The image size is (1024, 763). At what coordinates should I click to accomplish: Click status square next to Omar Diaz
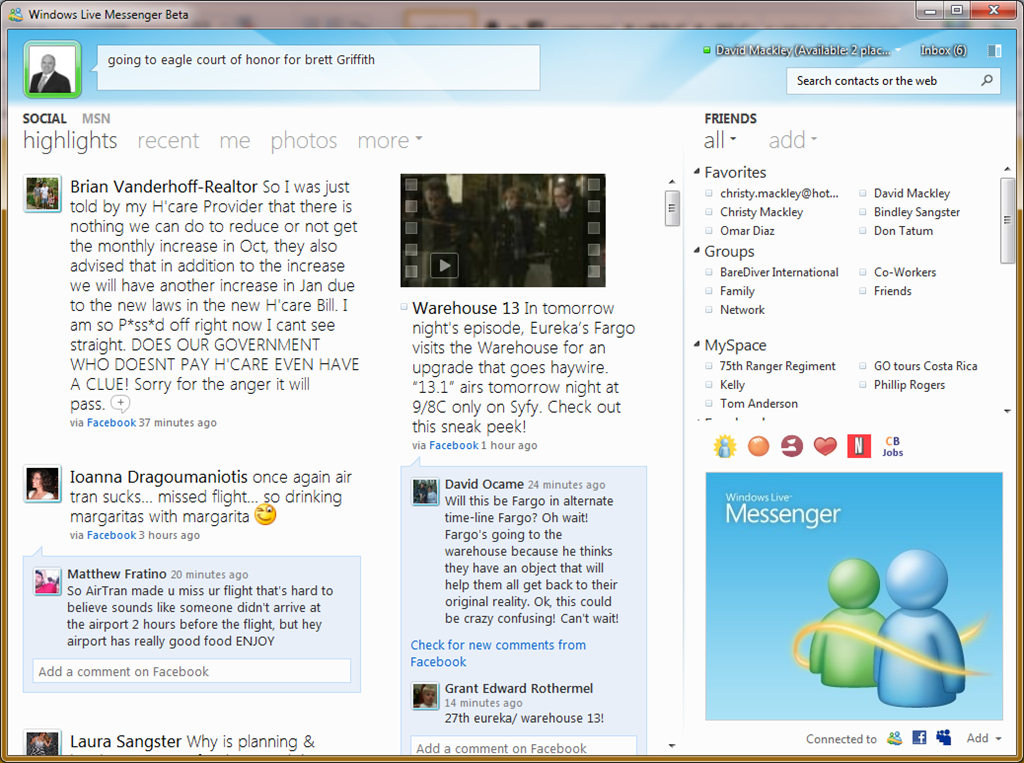pyautogui.click(x=709, y=231)
